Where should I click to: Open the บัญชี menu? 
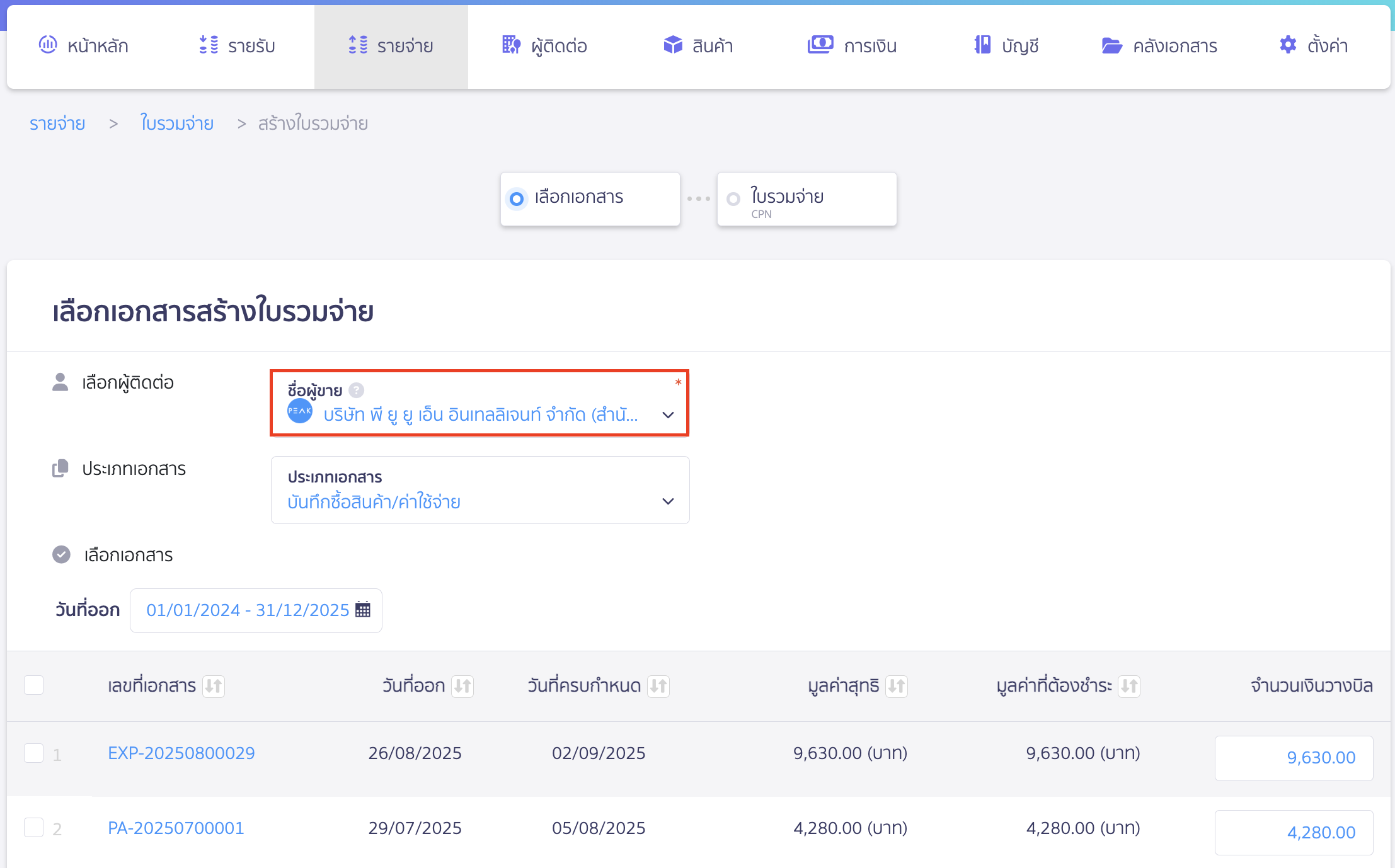1006,45
